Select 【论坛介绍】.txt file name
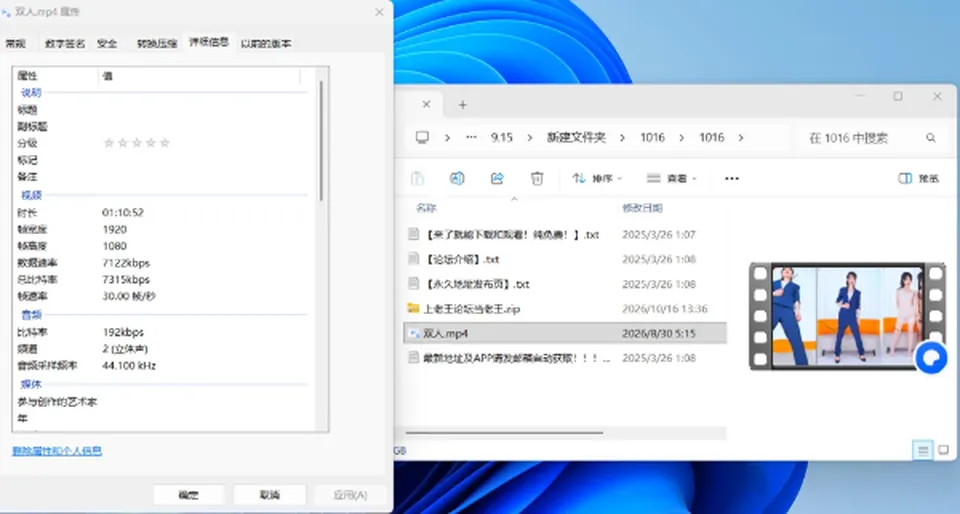Screen dimensions: 960x514 [462, 259]
